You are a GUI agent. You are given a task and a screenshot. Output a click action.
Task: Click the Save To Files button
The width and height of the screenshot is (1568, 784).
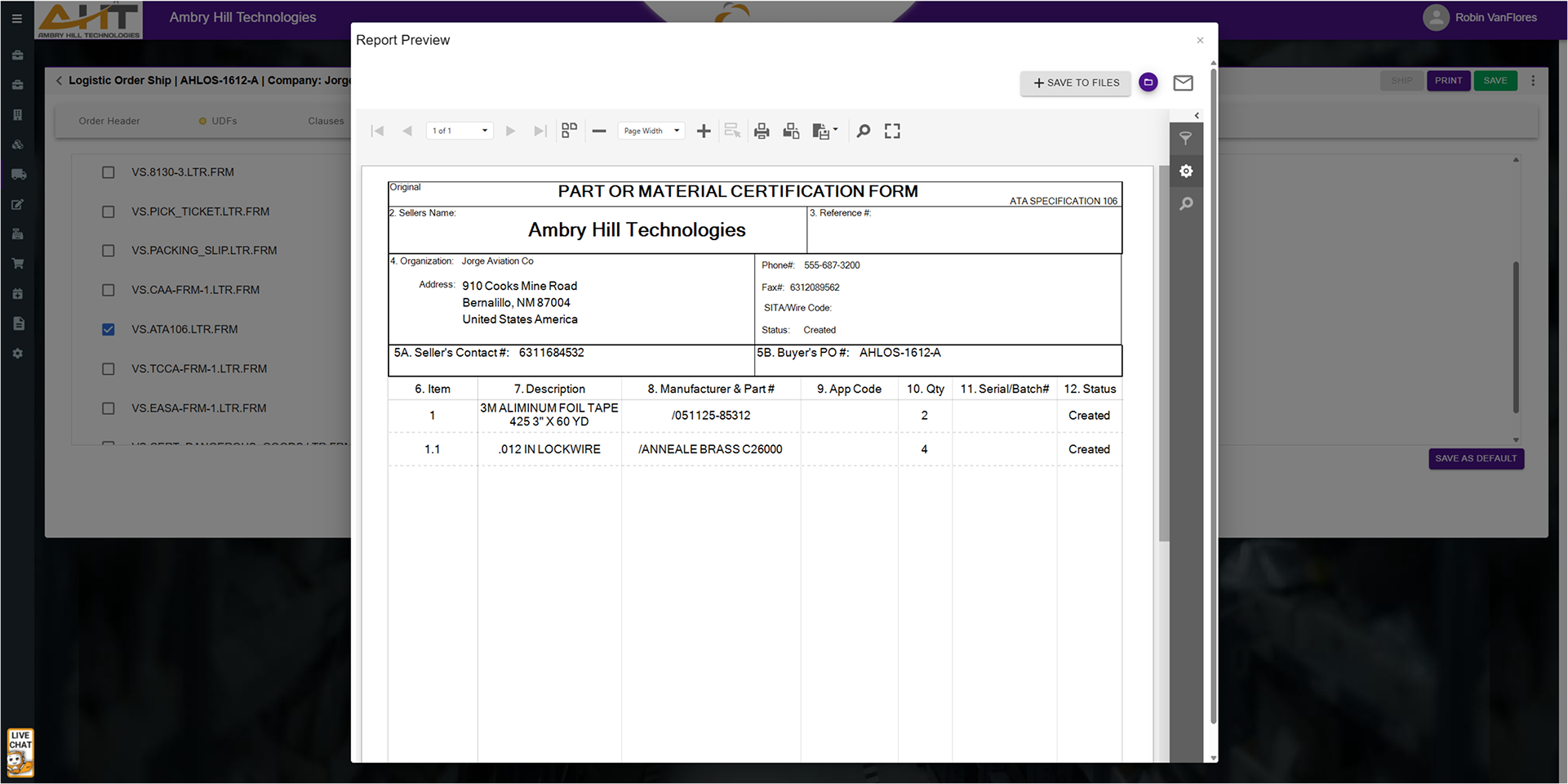pyautogui.click(x=1075, y=82)
